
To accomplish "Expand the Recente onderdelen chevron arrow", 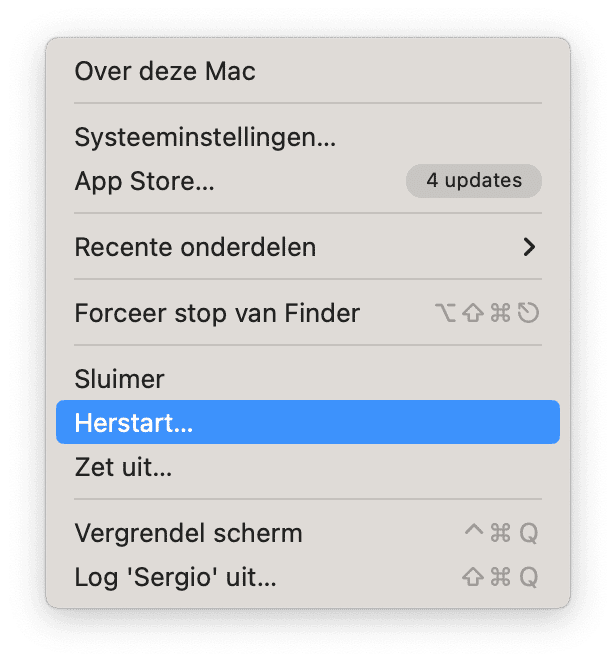I will [529, 246].
